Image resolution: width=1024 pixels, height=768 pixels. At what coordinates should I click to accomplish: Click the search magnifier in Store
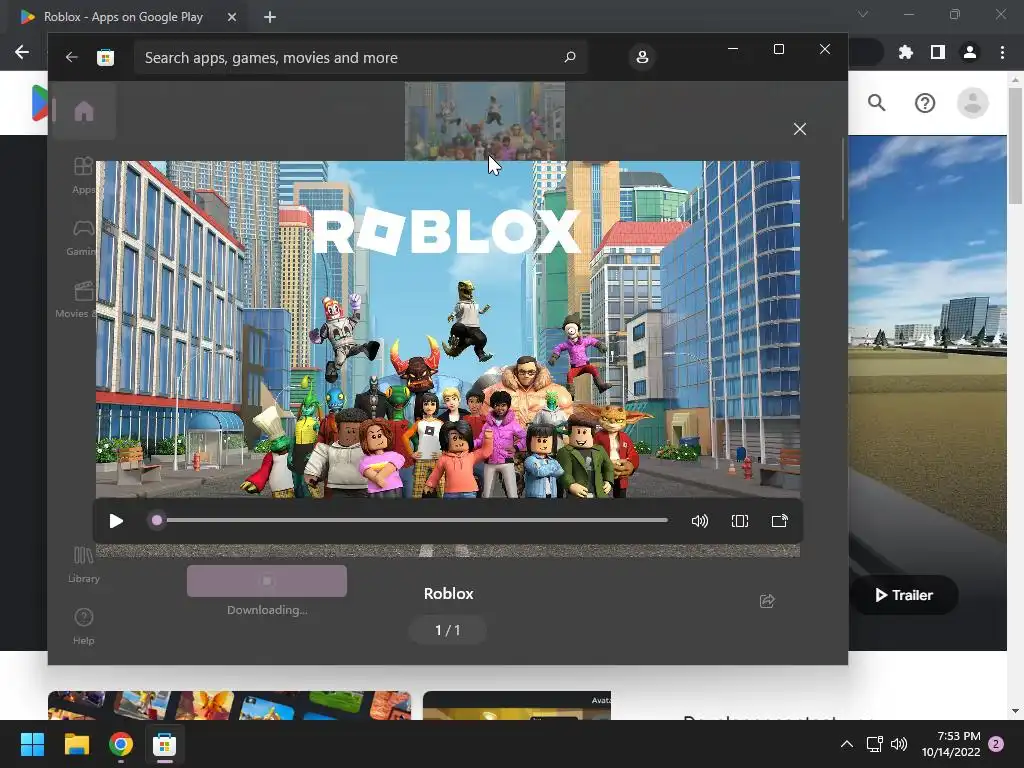click(570, 57)
